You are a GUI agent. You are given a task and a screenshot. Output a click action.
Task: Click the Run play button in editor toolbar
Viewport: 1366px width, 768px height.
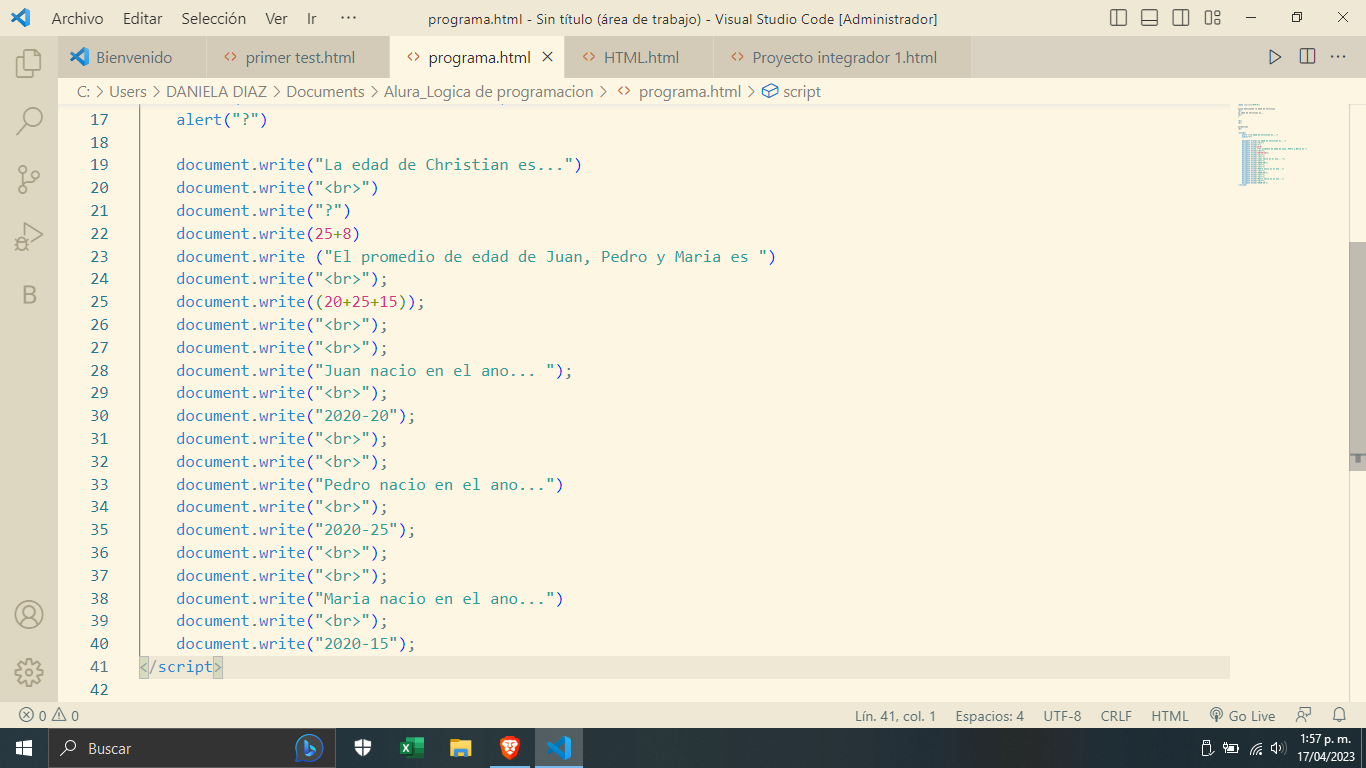click(x=1274, y=57)
